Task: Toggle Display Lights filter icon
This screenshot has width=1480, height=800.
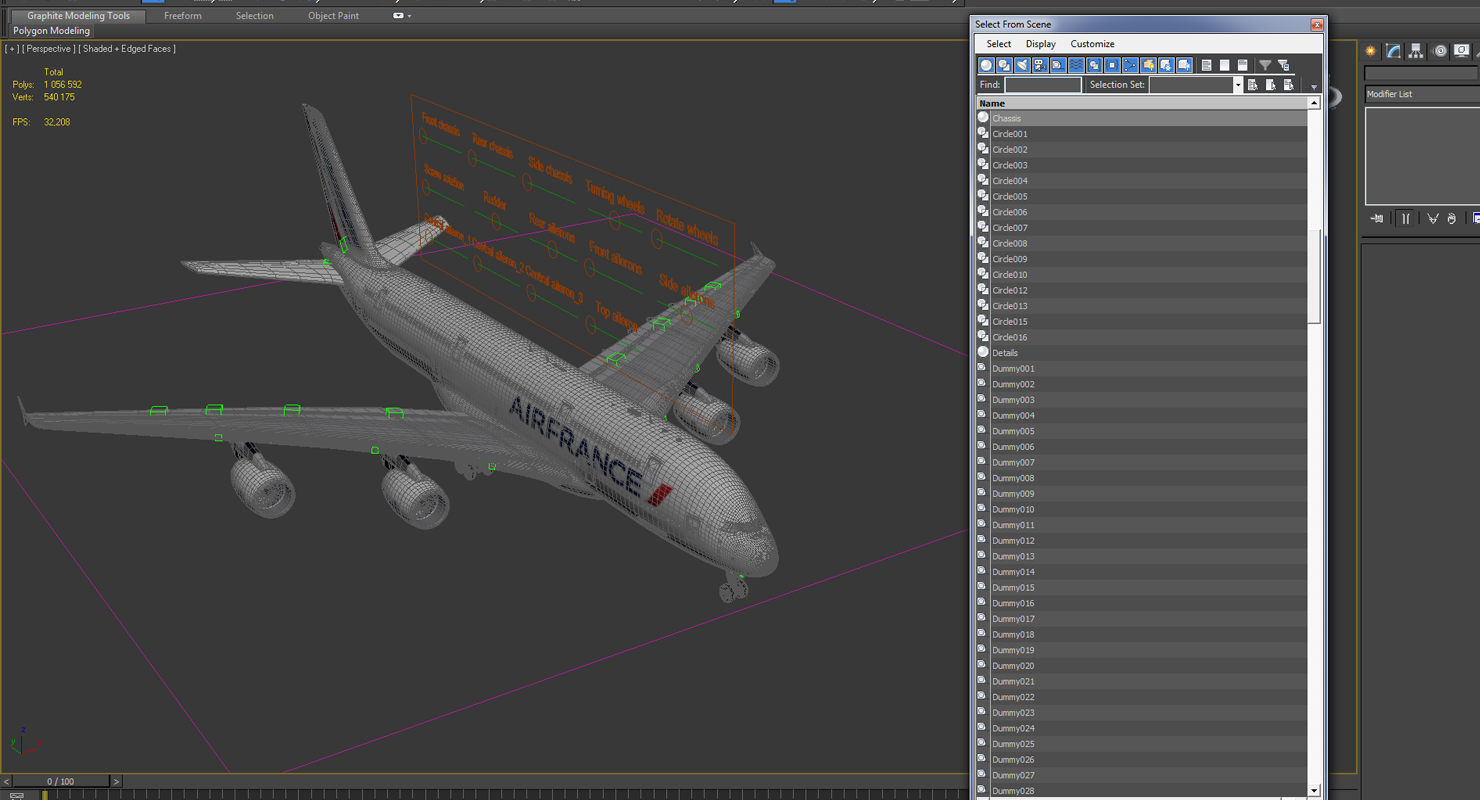Action: (1022, 65)
